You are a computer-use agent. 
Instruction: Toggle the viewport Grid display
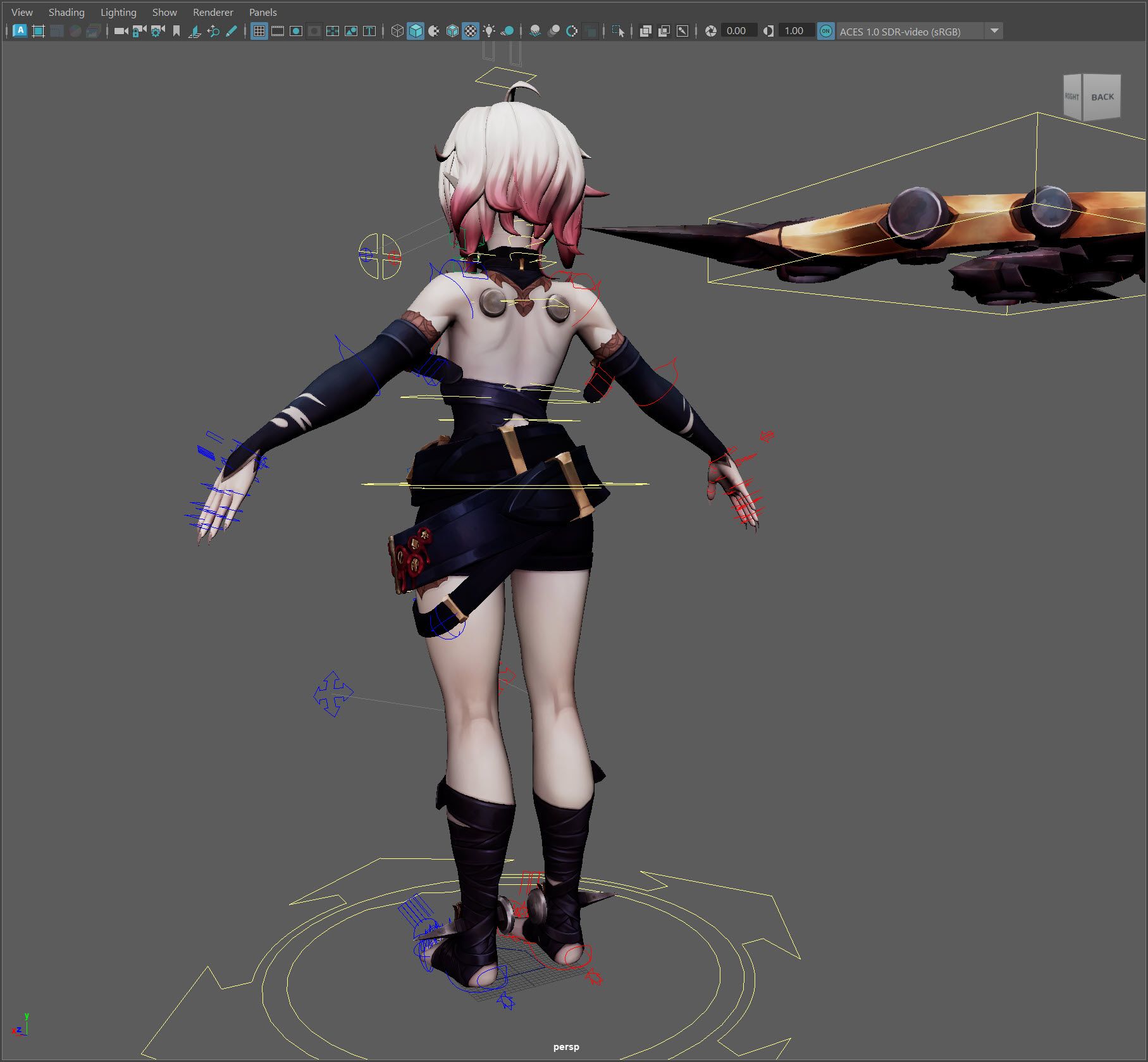pyautogui.click(x=259, y=31)
